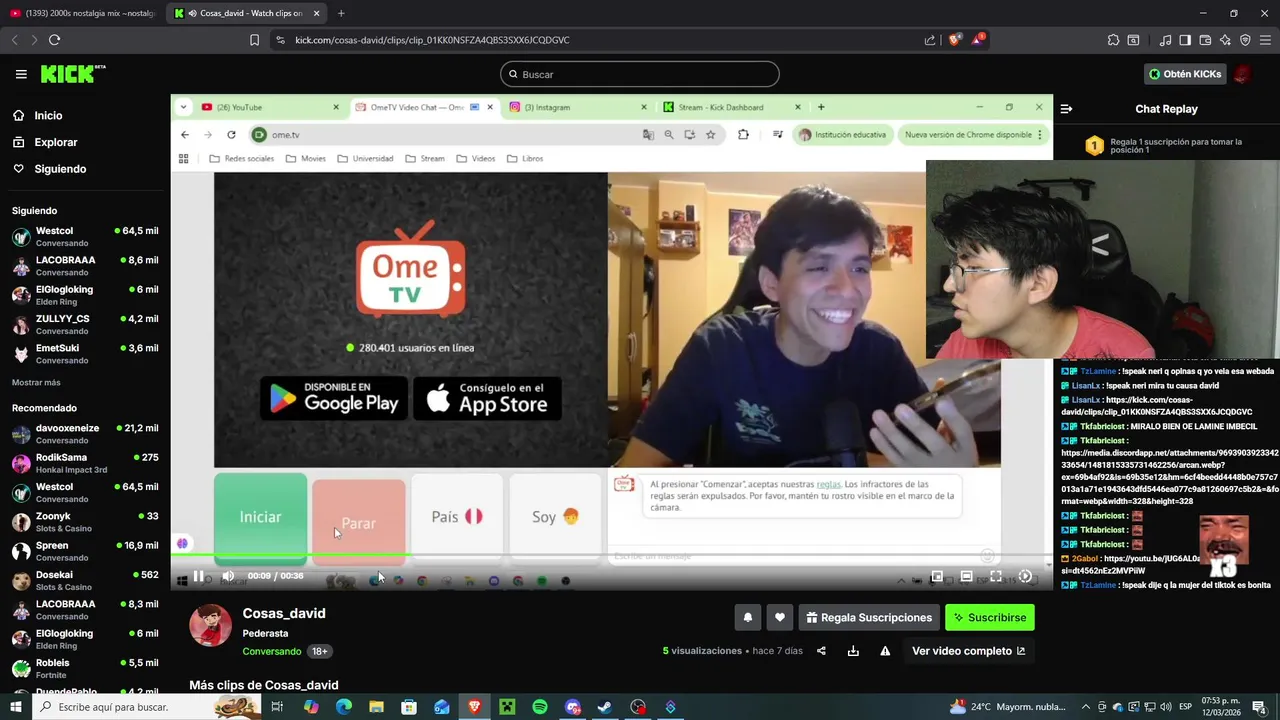Open Ver video completo link
The image size is (1280, 720).
968,651
